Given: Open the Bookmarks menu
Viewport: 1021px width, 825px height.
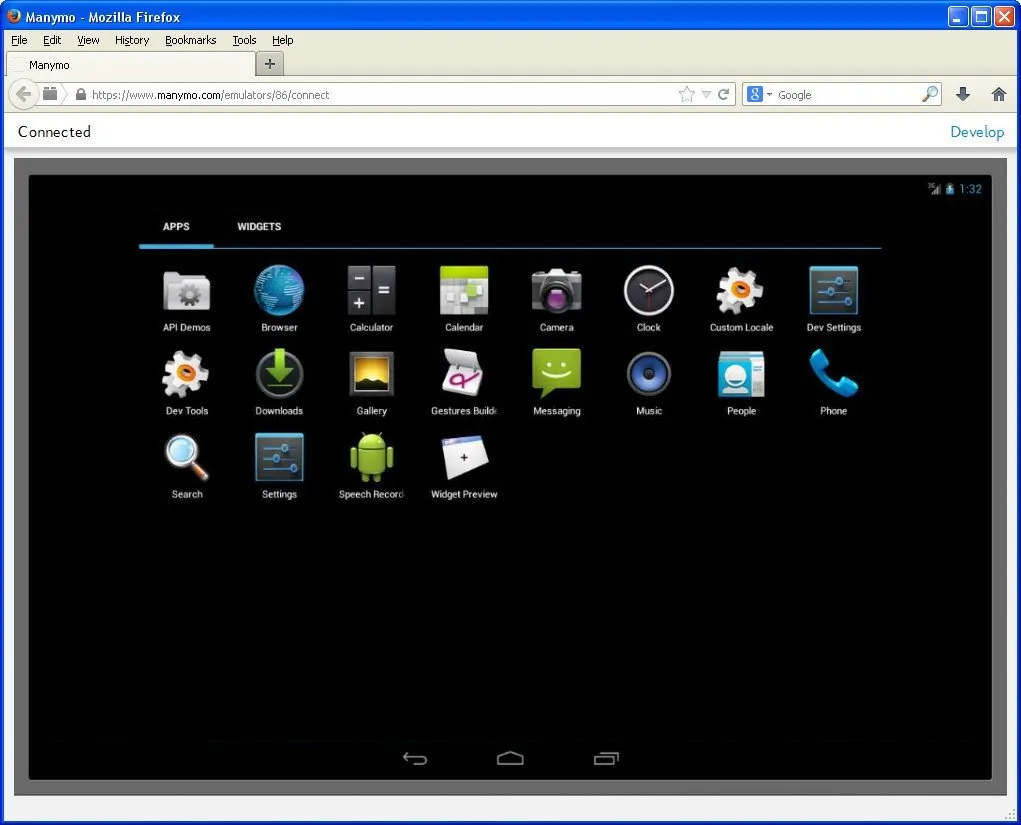Looking at the screenshot, I should (x=190, y=40).
